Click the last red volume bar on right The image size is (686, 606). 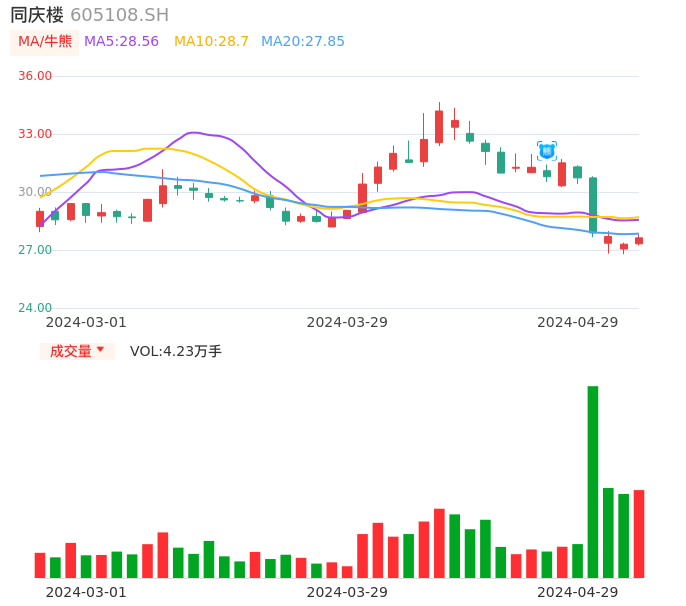coord(639,534)
